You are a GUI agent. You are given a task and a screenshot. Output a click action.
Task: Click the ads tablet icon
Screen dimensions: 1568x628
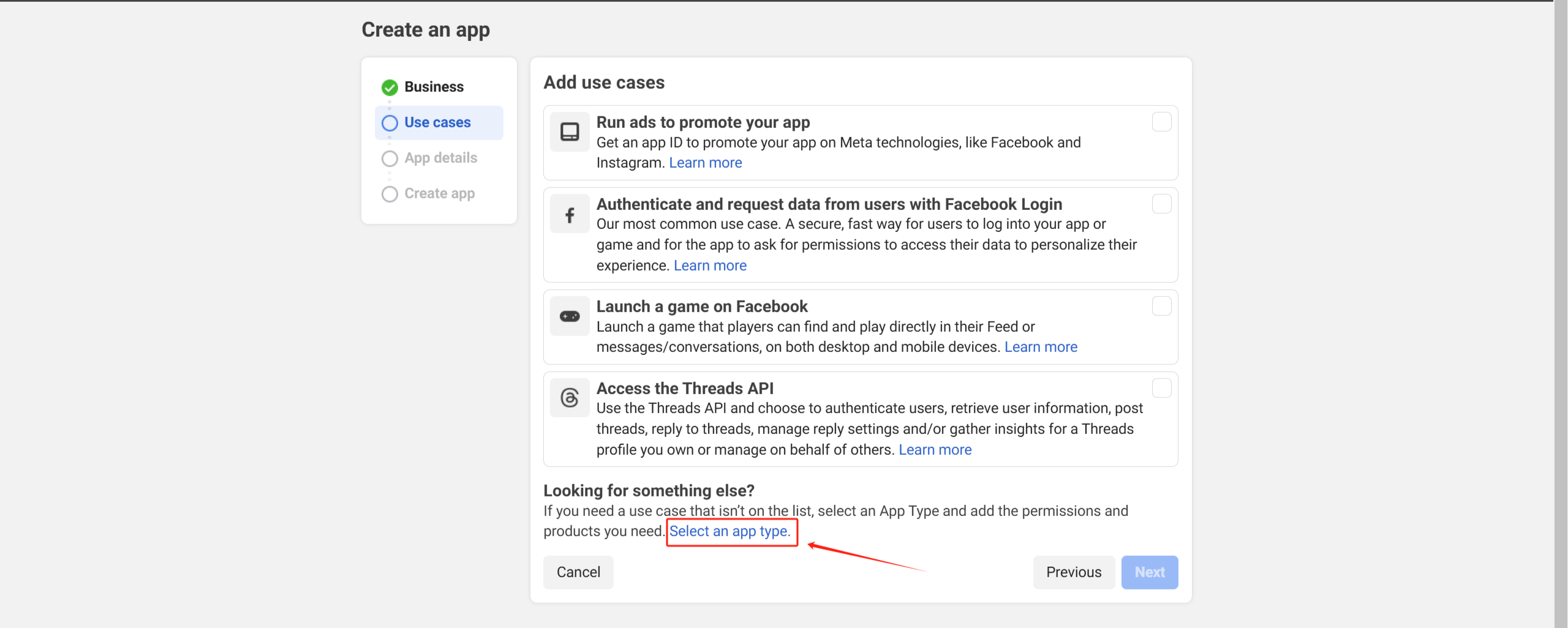[570, 132]
